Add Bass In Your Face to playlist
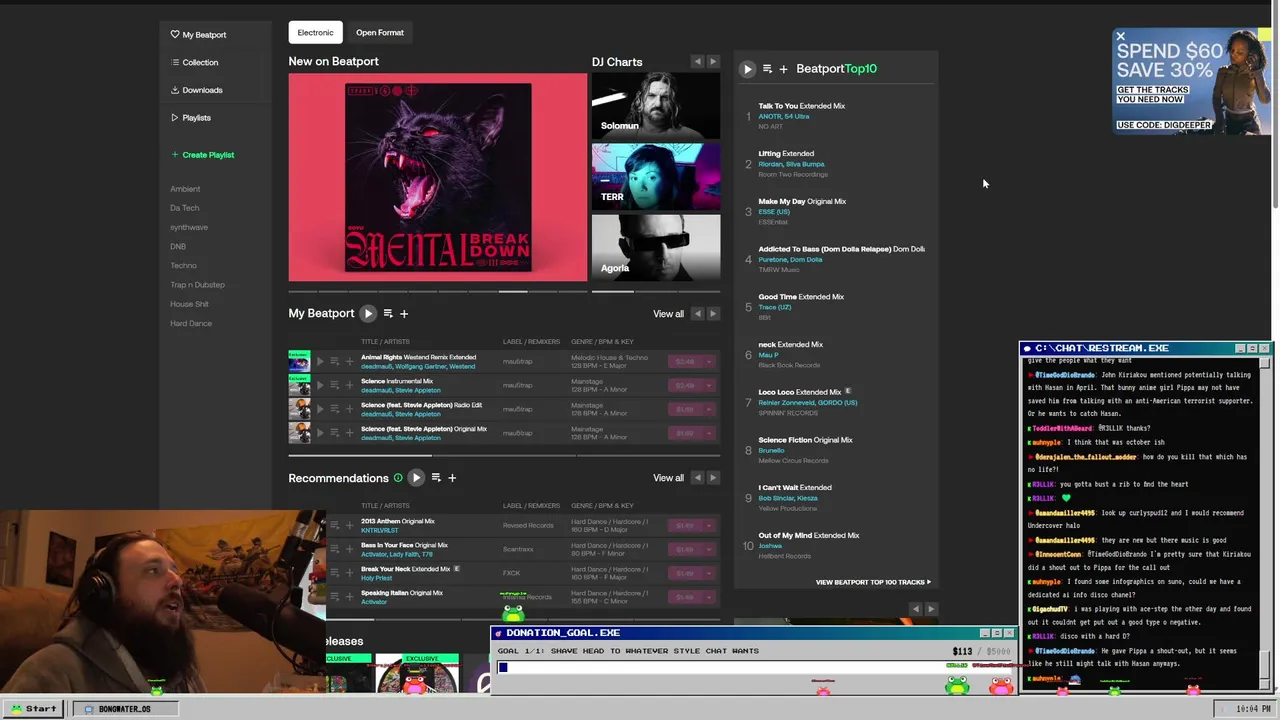Screen dimensions: 1280x720 pos(349,549)
